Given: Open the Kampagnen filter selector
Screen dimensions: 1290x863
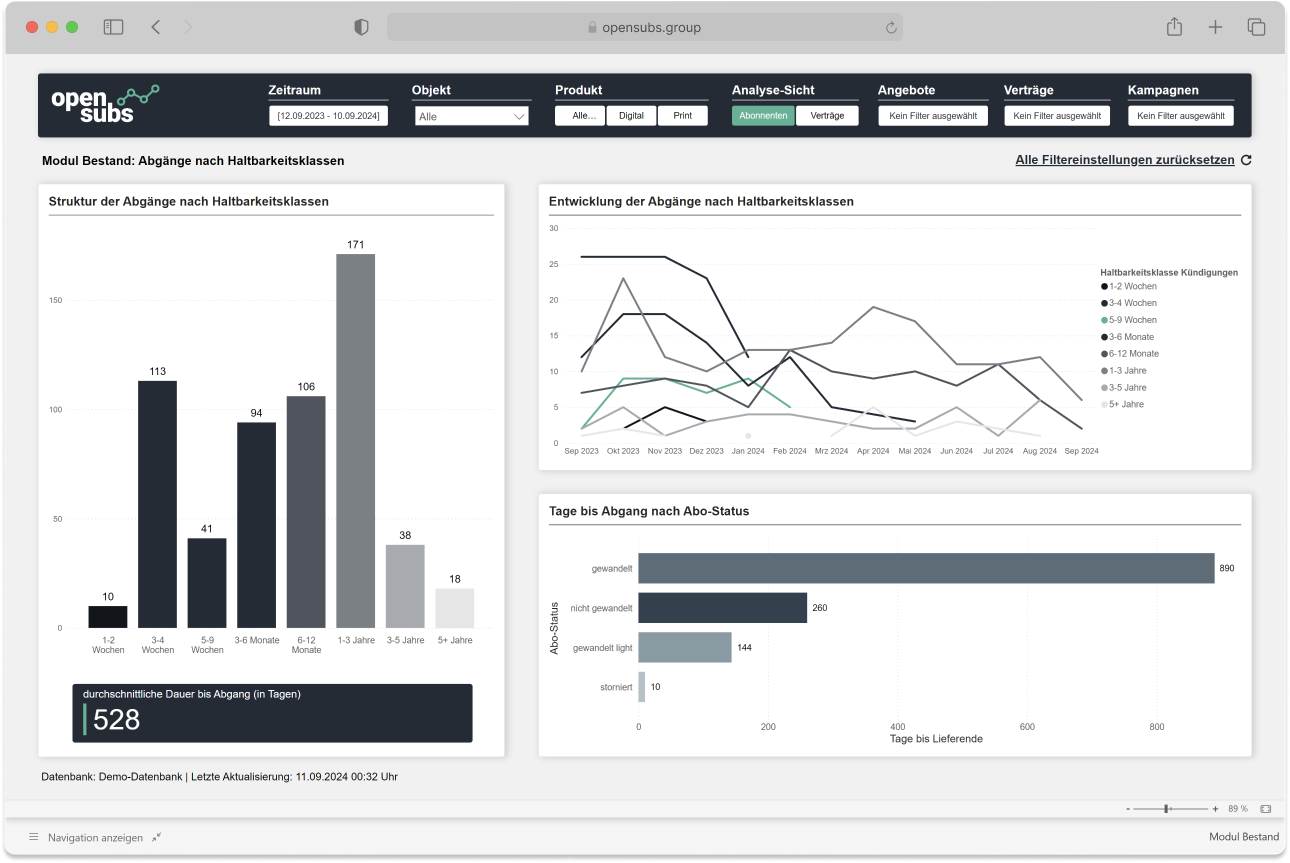Looking at the screenshot, I should 1180,116.
